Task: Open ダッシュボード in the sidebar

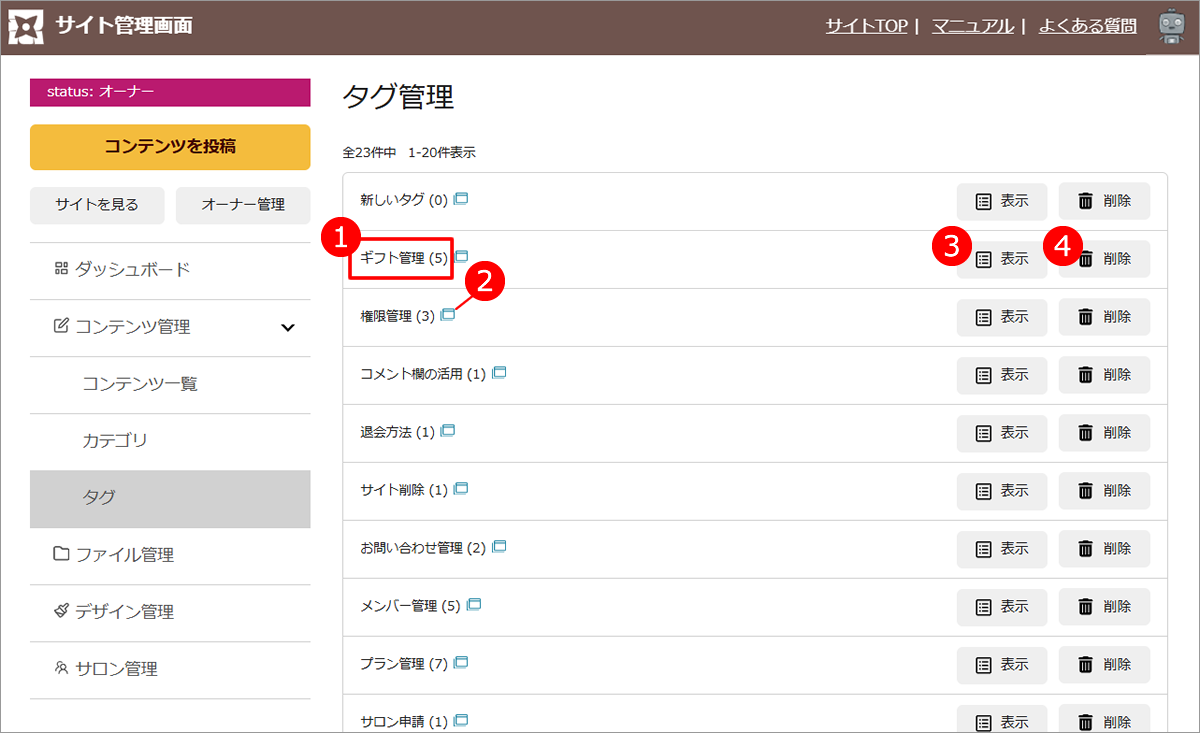Action: click(x=132, y=270)
